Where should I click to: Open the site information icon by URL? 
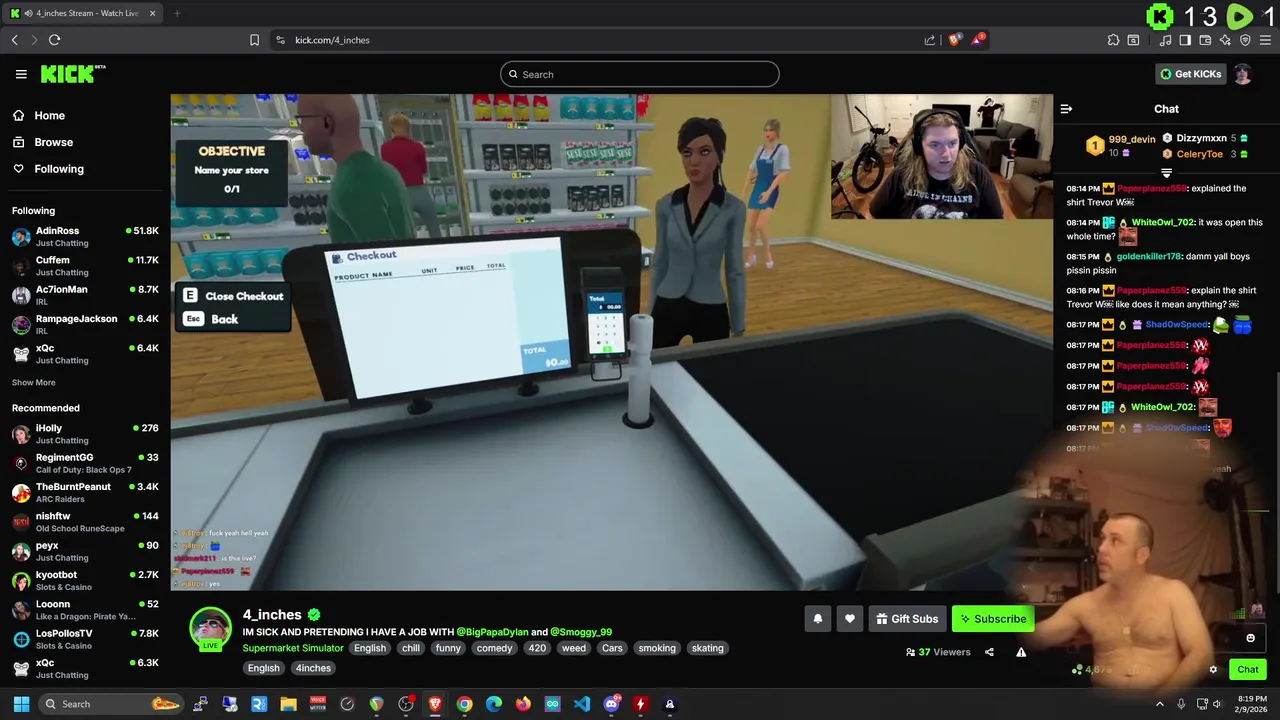pos(280,40)
